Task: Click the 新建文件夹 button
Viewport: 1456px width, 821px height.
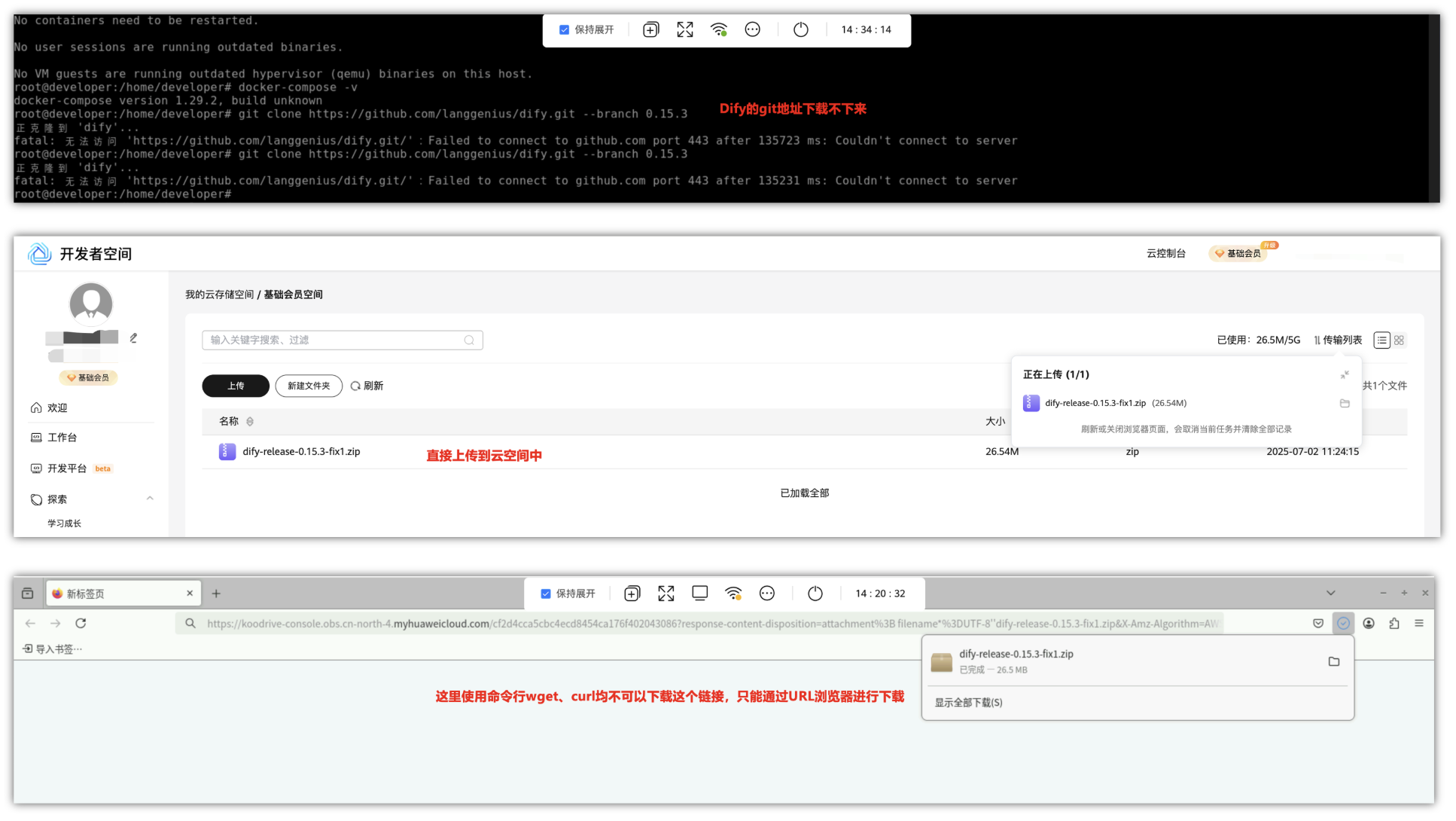Action: [309, 386]
